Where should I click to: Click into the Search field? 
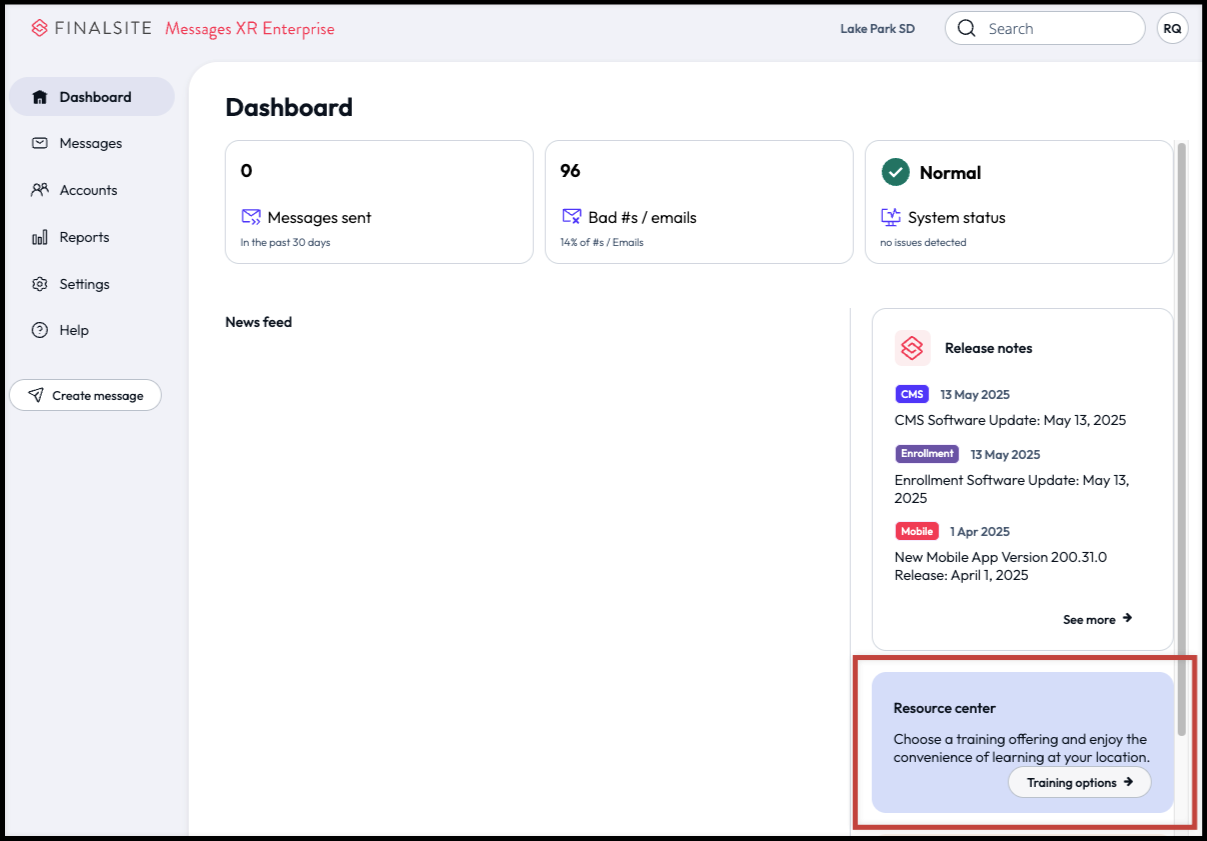click(x=1060, y=29)
